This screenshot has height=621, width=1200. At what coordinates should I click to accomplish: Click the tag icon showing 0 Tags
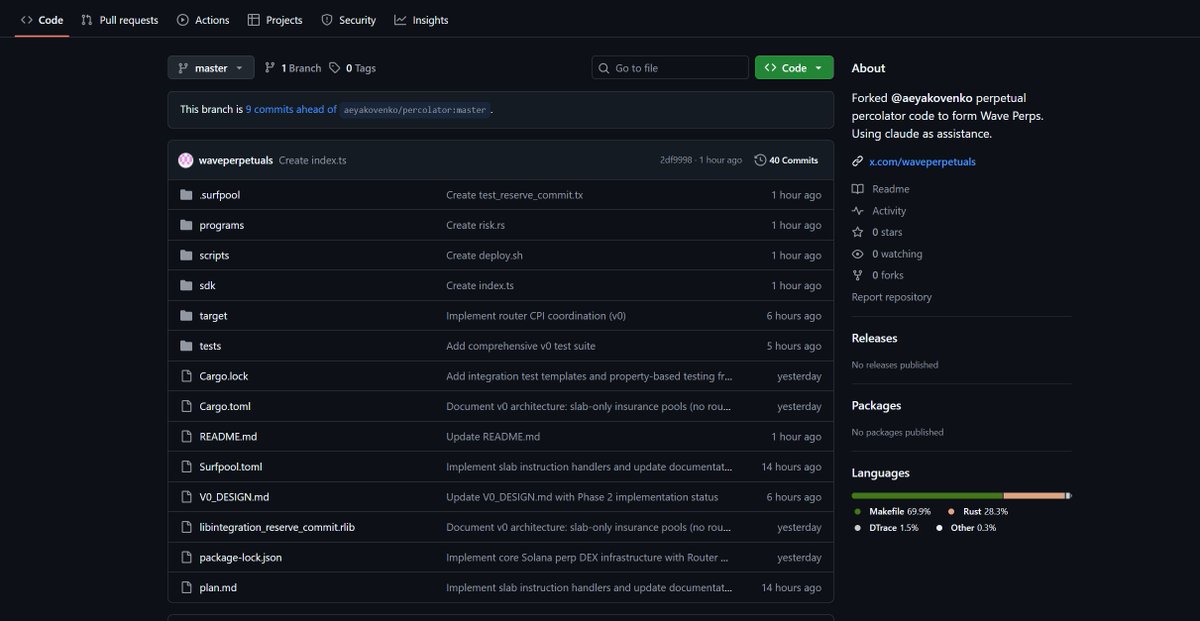coord(335,68)
